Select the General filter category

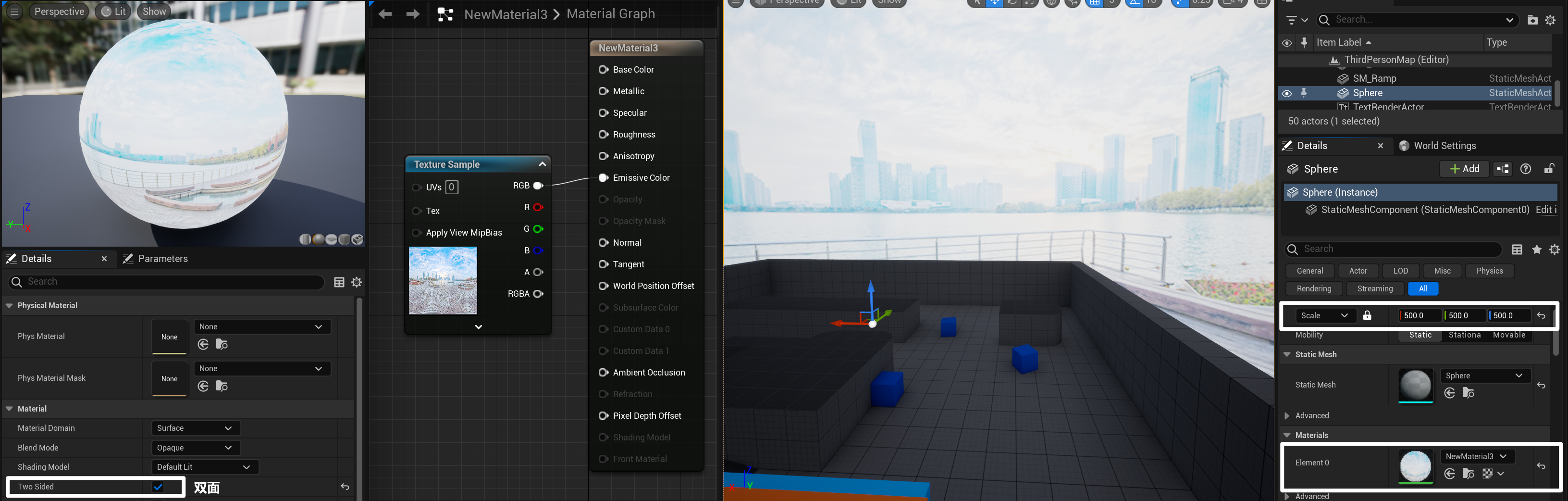1310,271
